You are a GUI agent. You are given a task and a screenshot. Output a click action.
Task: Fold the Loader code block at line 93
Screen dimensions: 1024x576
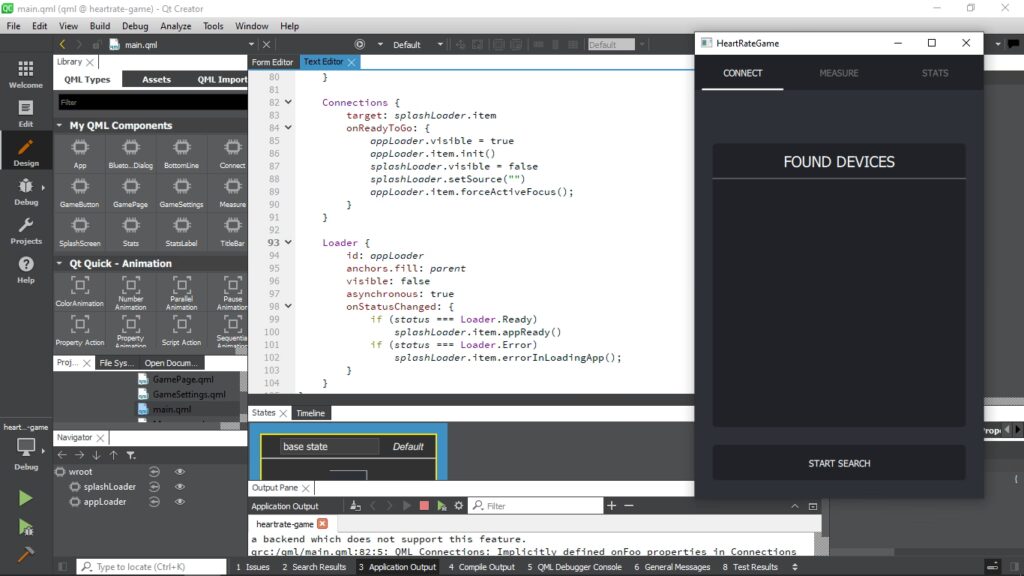coord(289,243)
